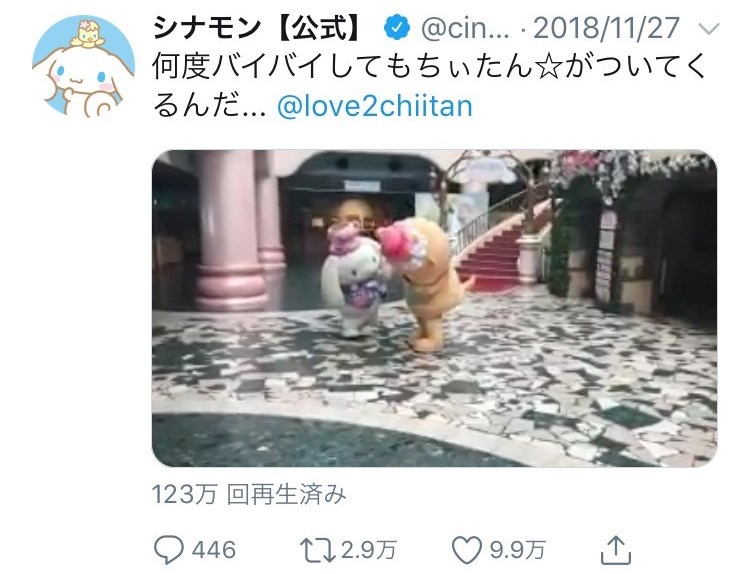Image resolution: width=750 pixels, height=574 pixels.
Task: Play the embedded mascot video
Action: tap(434, 309)
